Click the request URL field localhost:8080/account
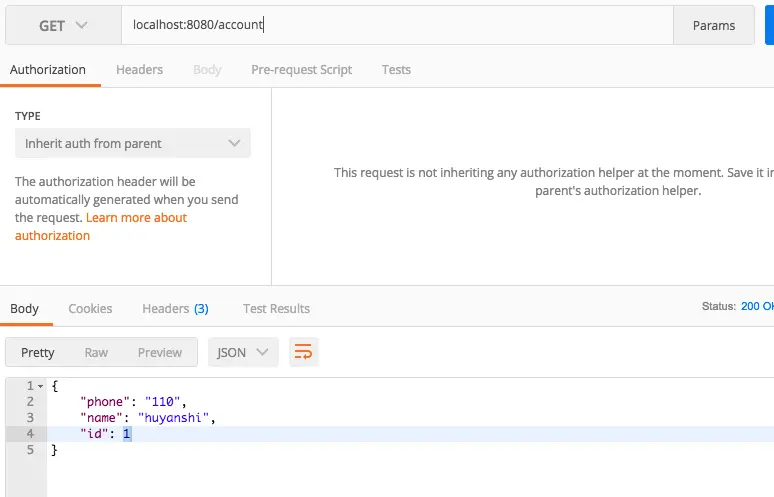 (x=397, y=25)
